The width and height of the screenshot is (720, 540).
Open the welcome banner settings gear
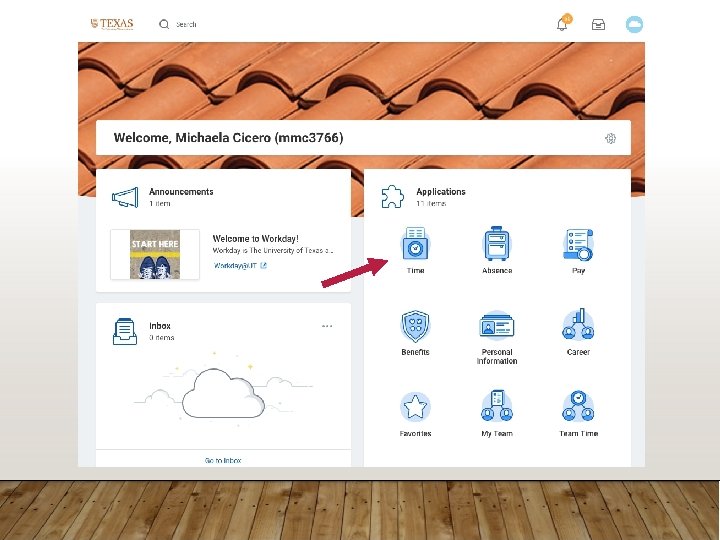610,138
